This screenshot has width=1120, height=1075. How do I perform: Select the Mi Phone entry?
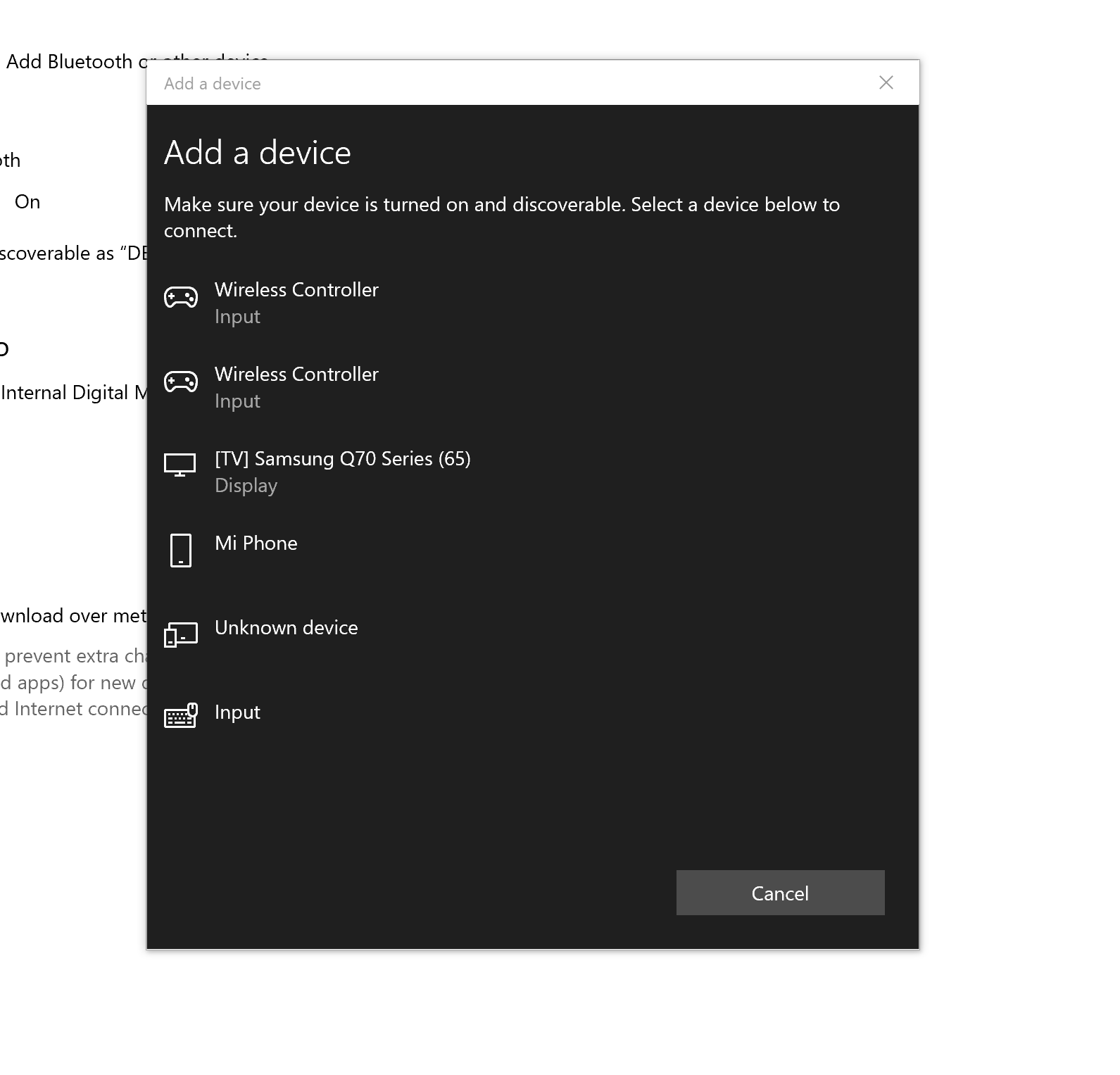coord(532,556)
